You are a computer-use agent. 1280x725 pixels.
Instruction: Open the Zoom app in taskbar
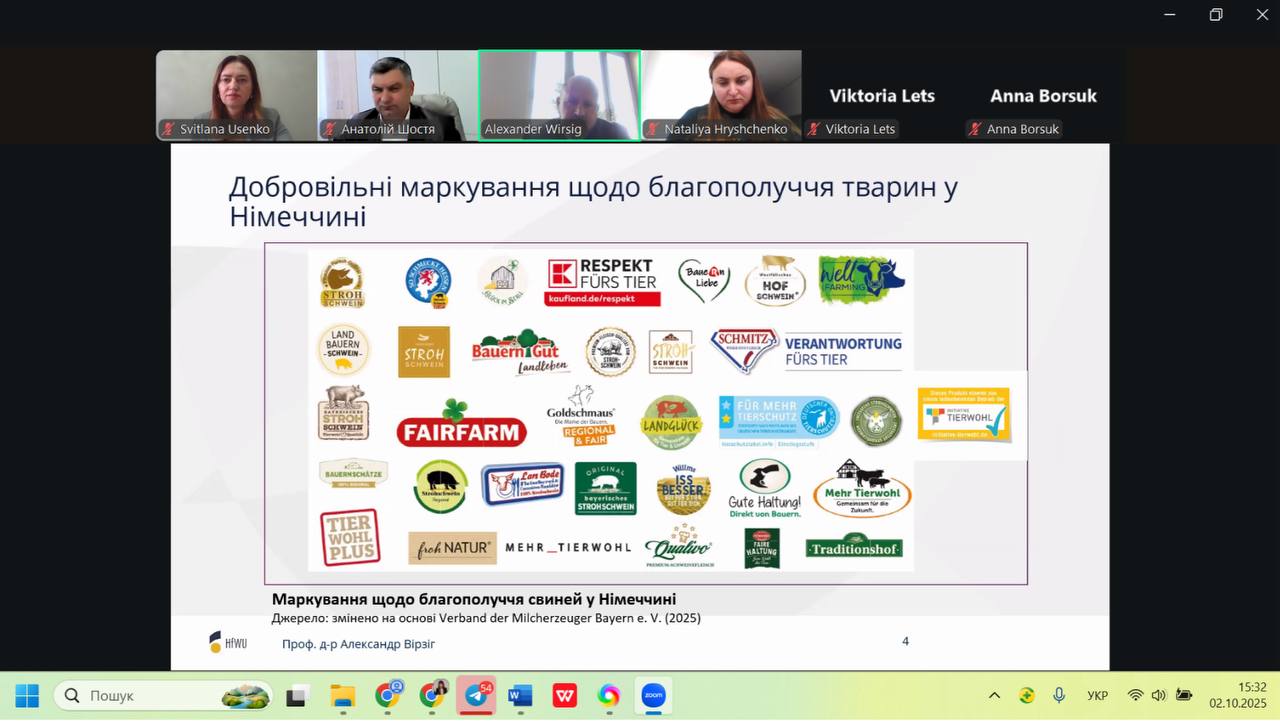coord(653,696)
